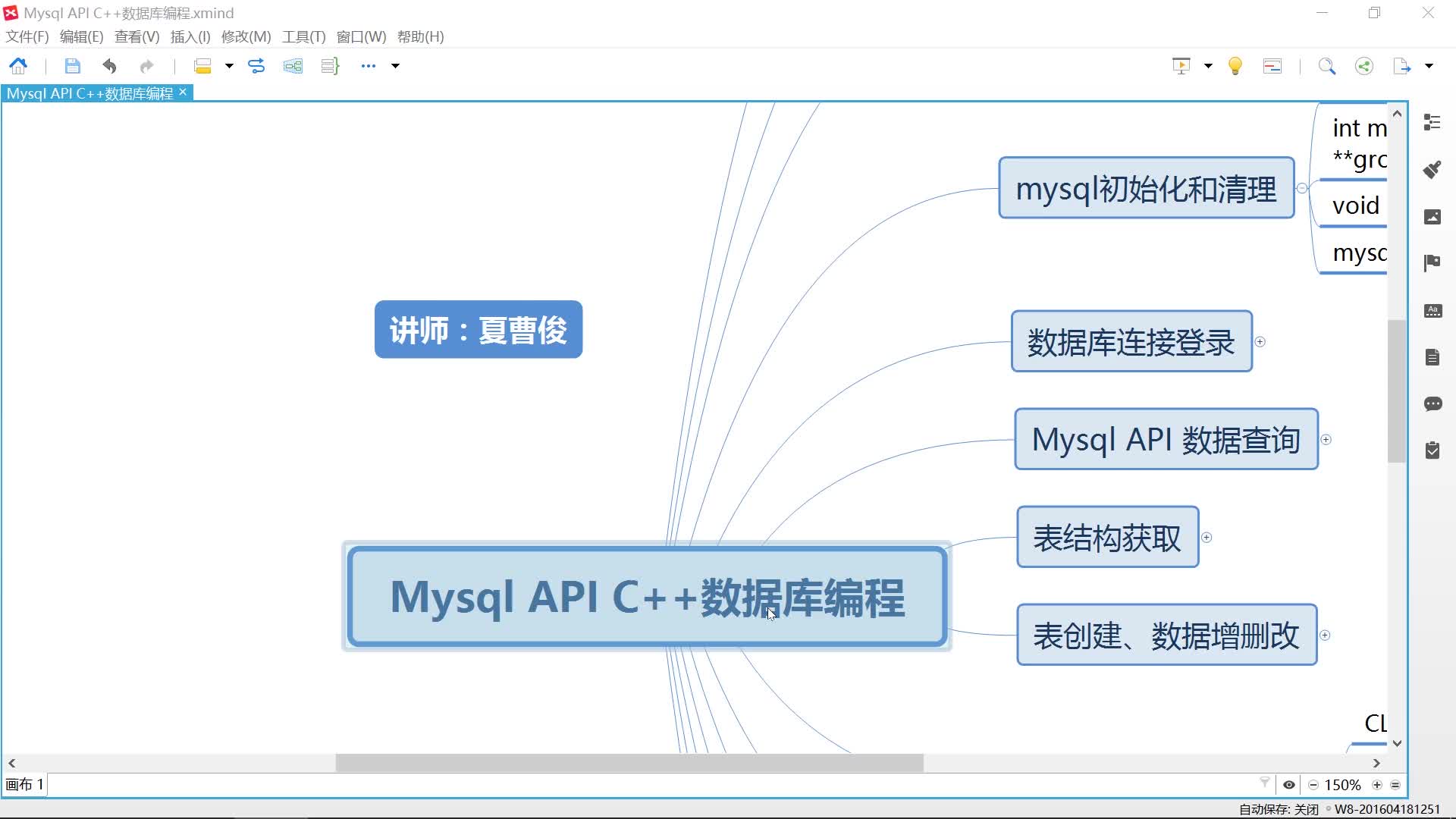The image size is (1456, 819).
Task: Expand the Mysql API 数据查询 branch
Action: click(x=1326, y=440)
